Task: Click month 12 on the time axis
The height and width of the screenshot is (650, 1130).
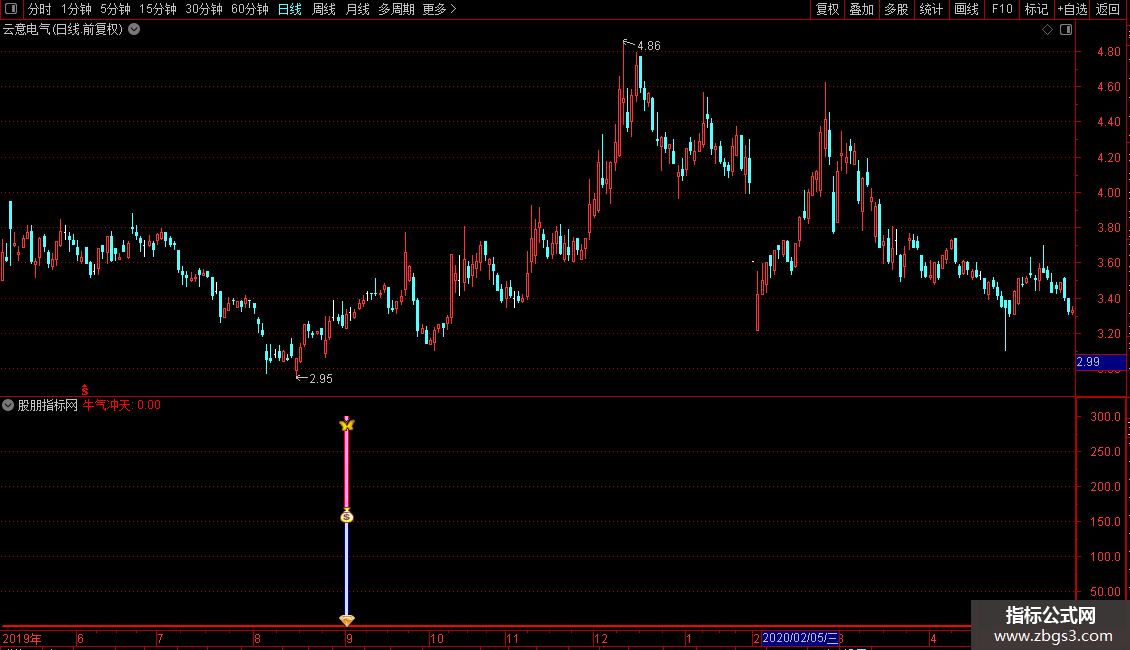Action: [x=601, y=638]
